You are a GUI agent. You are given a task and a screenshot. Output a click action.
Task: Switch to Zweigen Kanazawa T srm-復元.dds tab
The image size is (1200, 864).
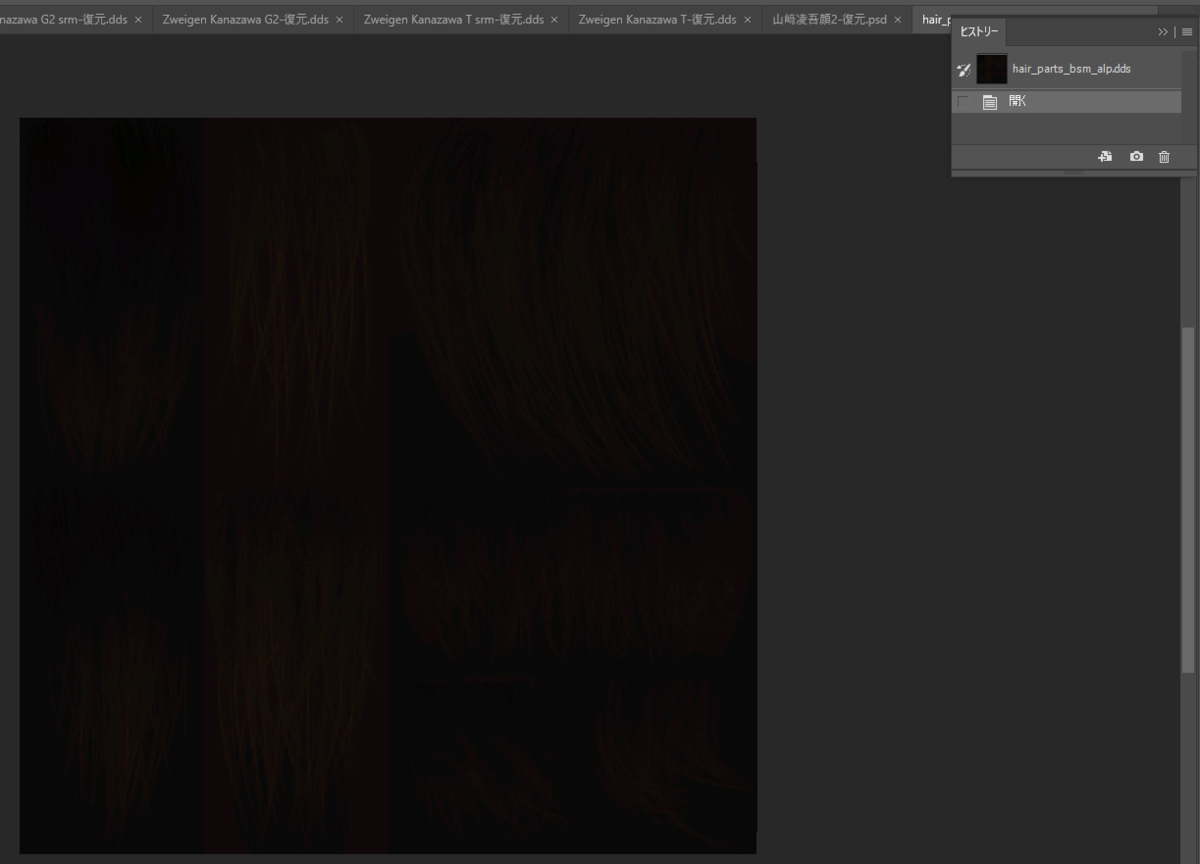[x=454, y=19]
